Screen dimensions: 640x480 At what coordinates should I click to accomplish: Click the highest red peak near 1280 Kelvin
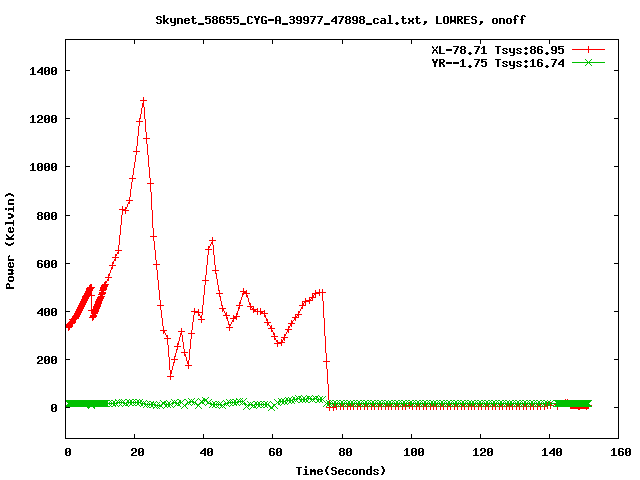(143, 100)
